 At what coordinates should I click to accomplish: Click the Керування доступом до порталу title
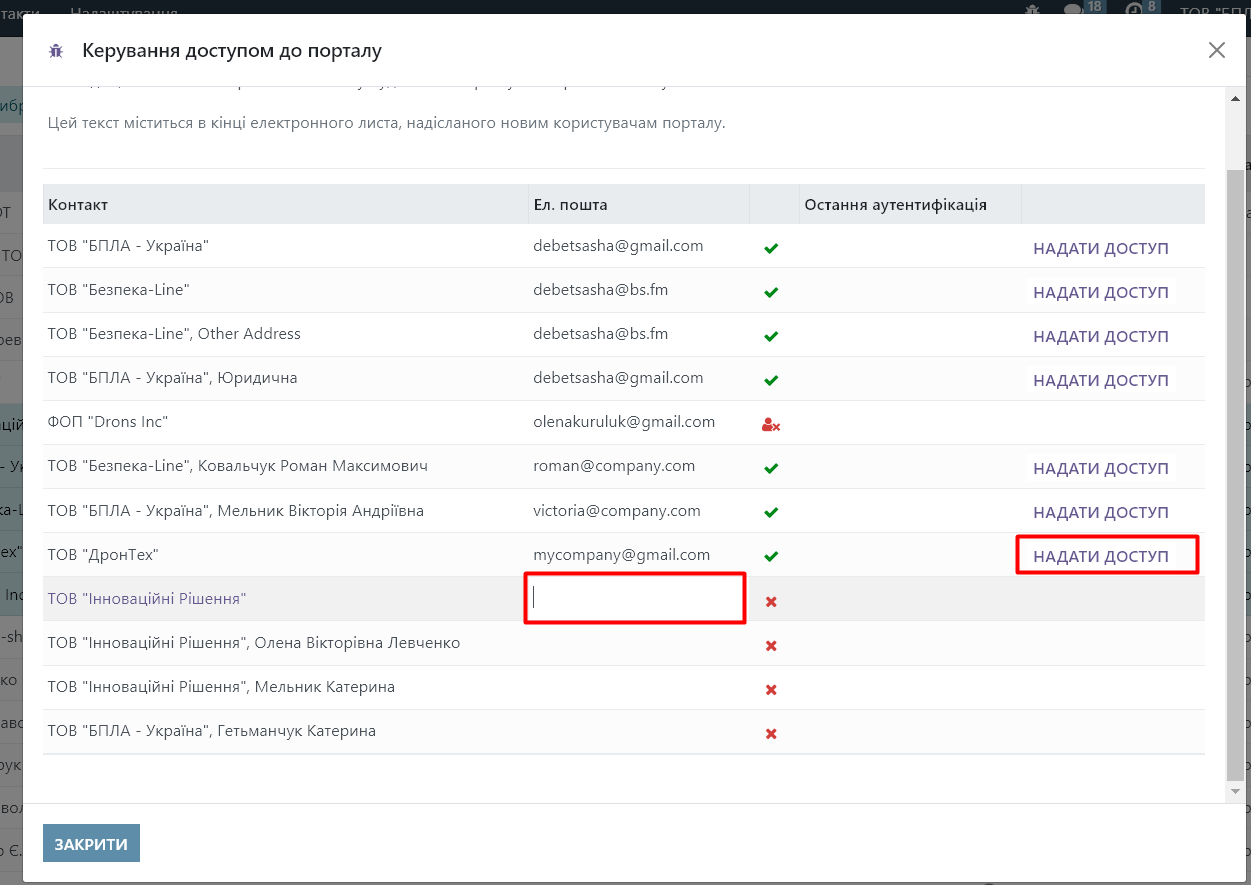232,50
